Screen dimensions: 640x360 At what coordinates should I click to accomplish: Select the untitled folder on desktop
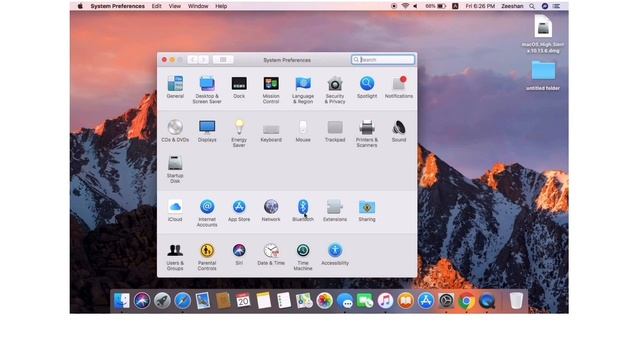click(x=543, y=76)
